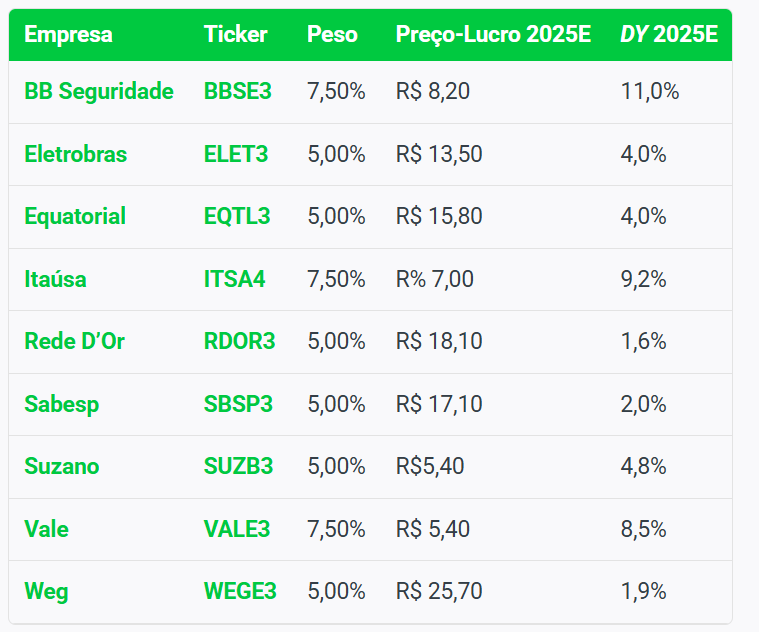Open the Rede D'Or company link
This screenshot has width=759, height=632.
pyautogui.click(x=75, y=341)
